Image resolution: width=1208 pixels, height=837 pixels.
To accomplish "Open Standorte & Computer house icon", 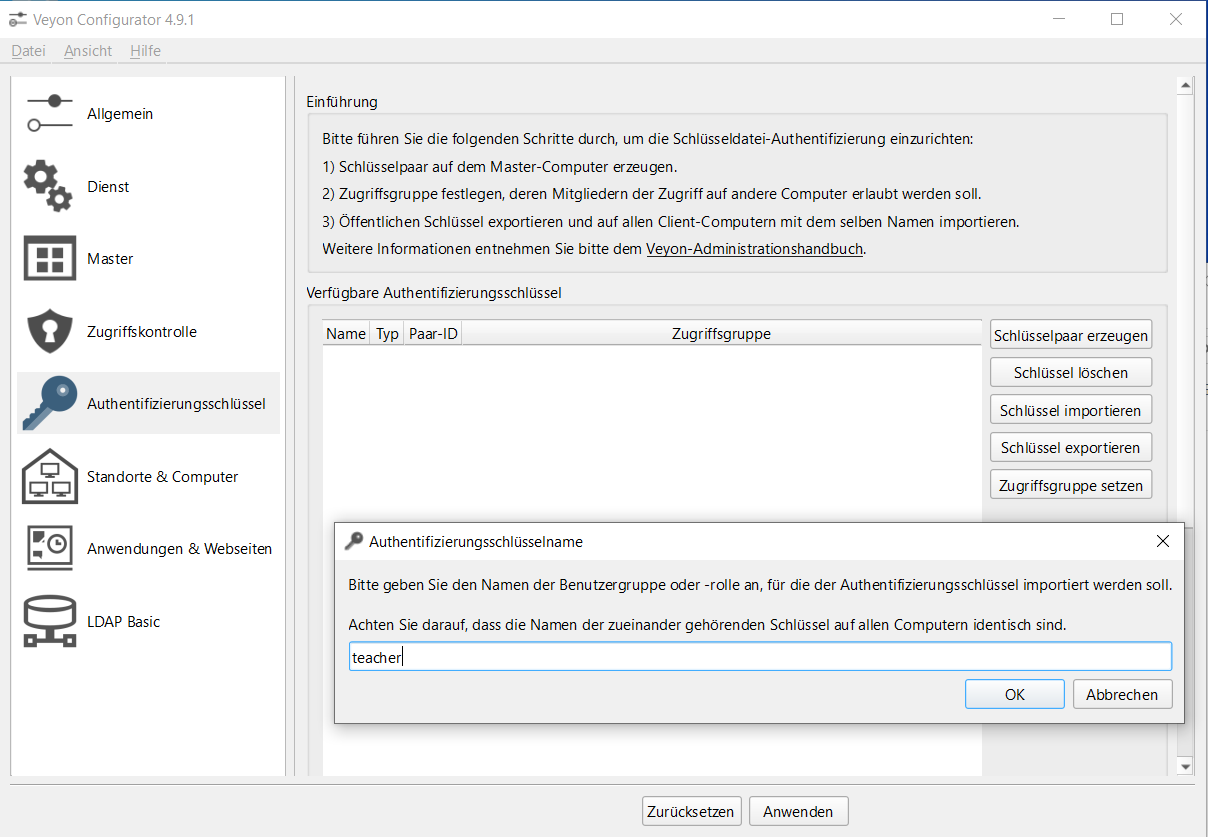I will point(49,476).
